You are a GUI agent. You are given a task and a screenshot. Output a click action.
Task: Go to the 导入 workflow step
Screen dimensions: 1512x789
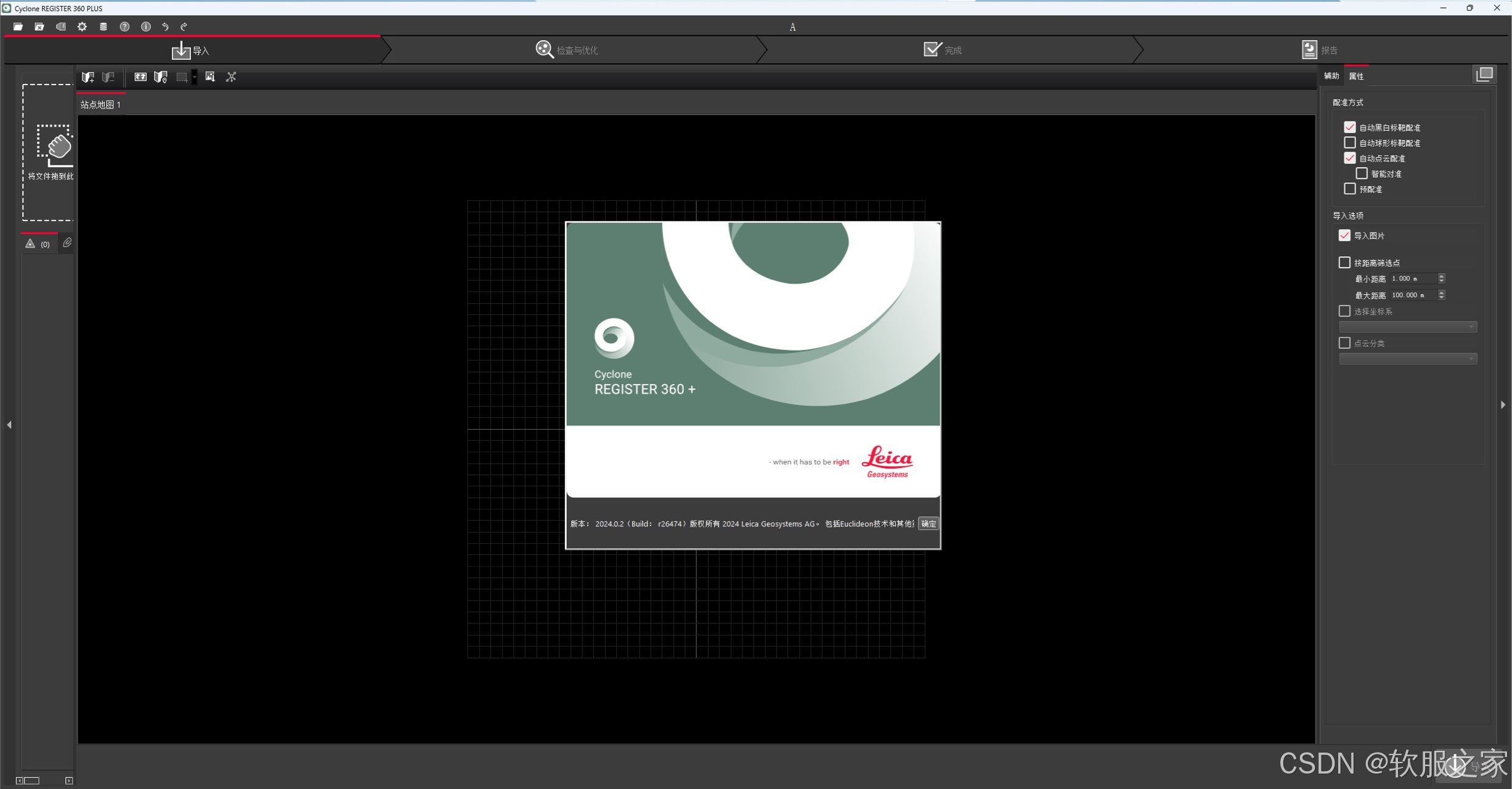click(191, 50)
